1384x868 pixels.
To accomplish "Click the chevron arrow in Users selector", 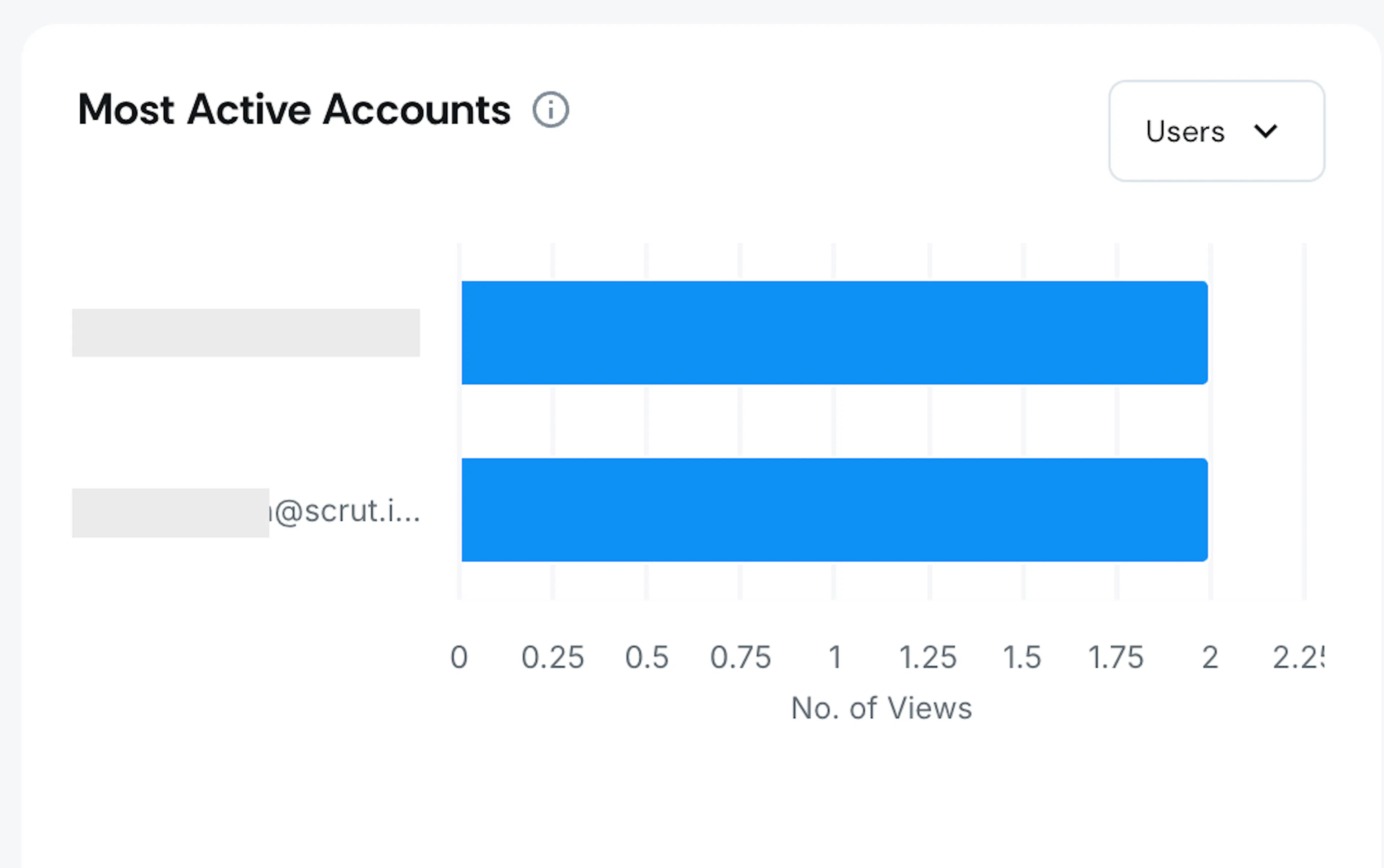I will [1265, 132].
